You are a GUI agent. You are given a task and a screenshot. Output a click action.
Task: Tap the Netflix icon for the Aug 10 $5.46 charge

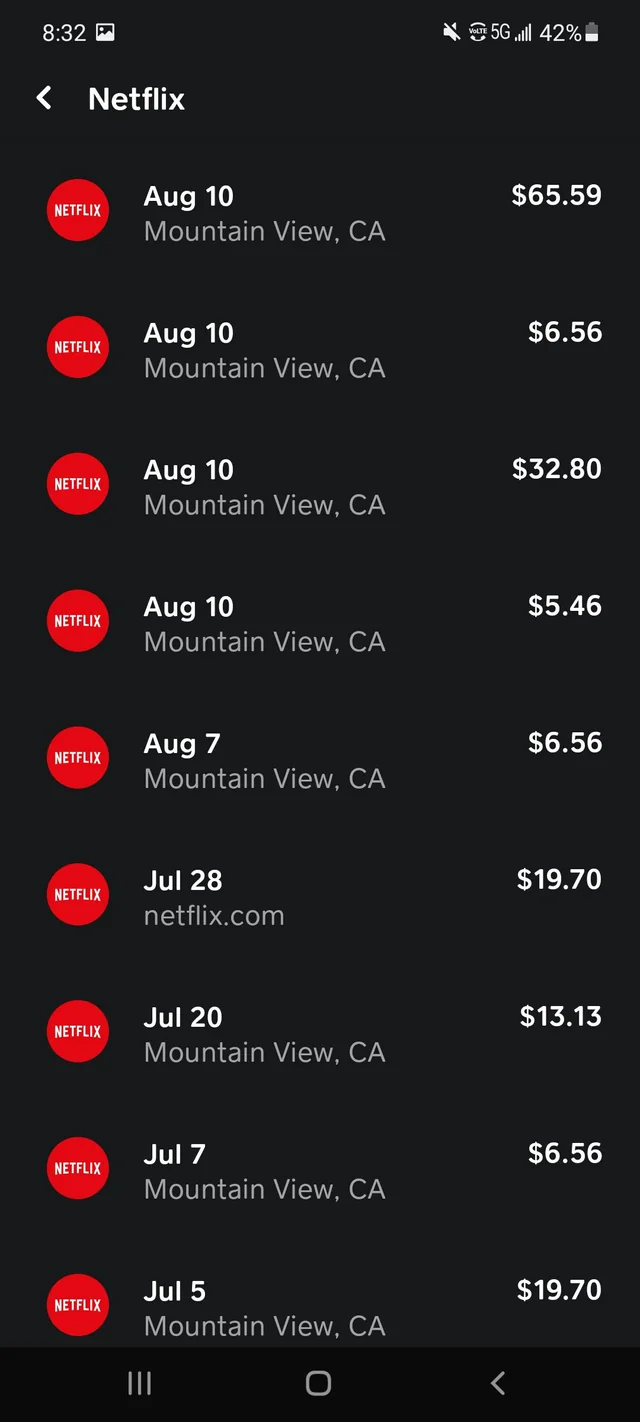click(77, 621)
